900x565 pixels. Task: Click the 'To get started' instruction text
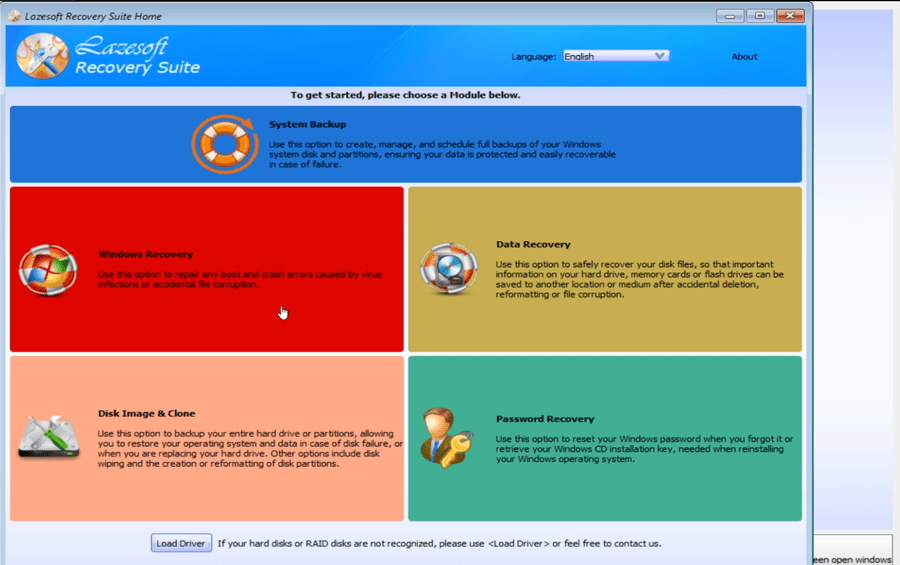(405, 95)
